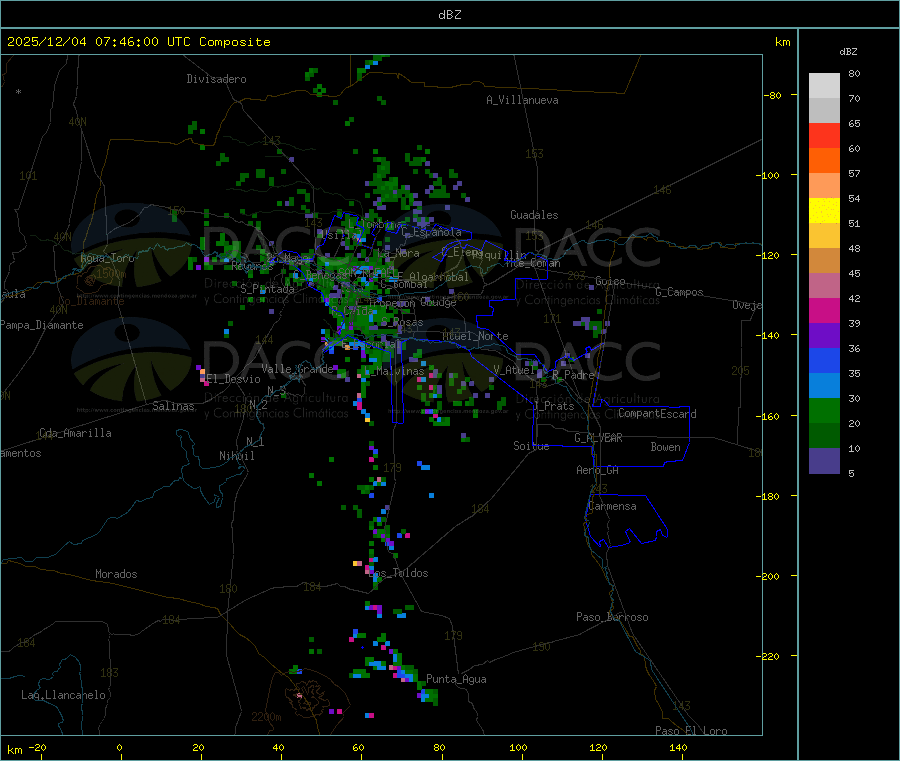
Task: Click the '140' km horizontal axis tick
Action: click(678, 747)
